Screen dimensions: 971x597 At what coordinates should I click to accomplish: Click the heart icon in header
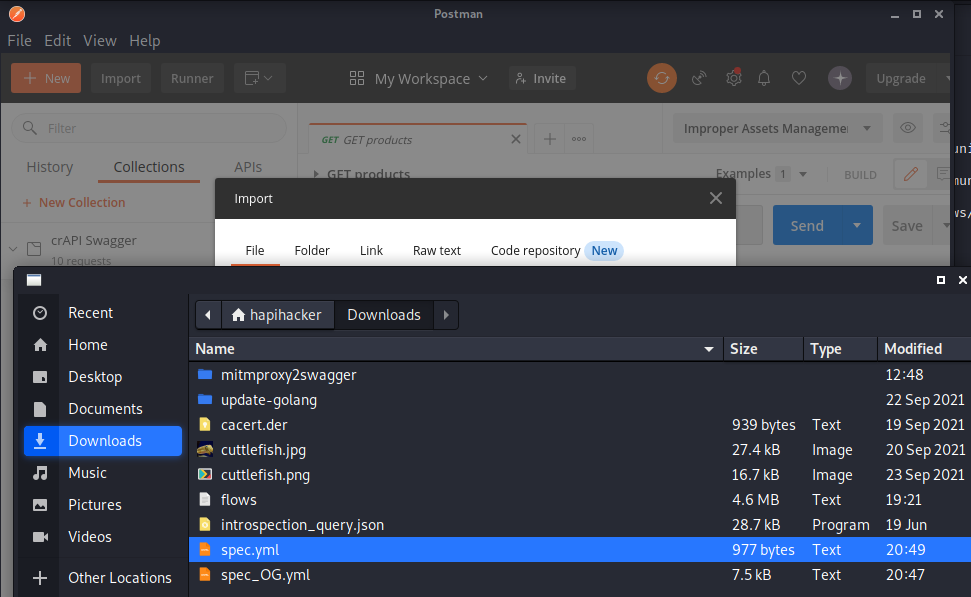(798, 78)
